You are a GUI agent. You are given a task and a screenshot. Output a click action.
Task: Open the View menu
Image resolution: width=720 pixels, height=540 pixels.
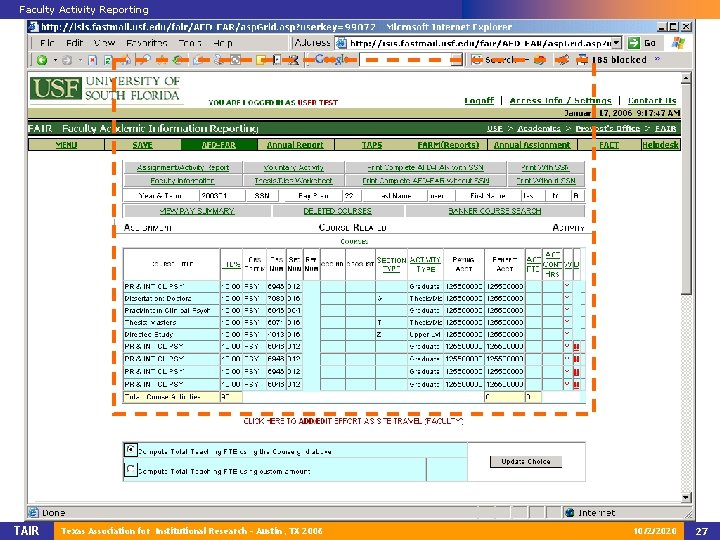pyautogui.click(x=104, y=43)
